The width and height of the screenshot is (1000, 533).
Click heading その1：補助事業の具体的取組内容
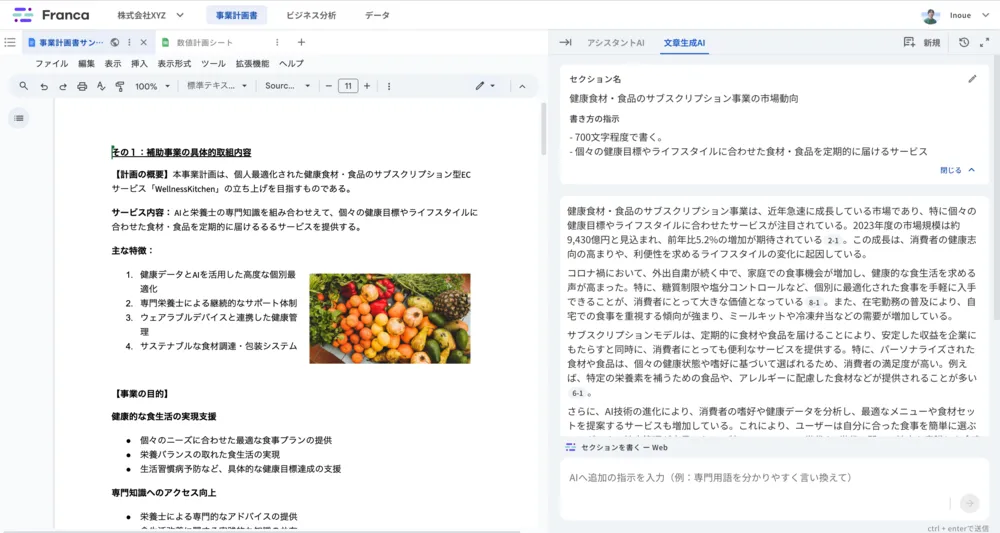coord(182,152)
